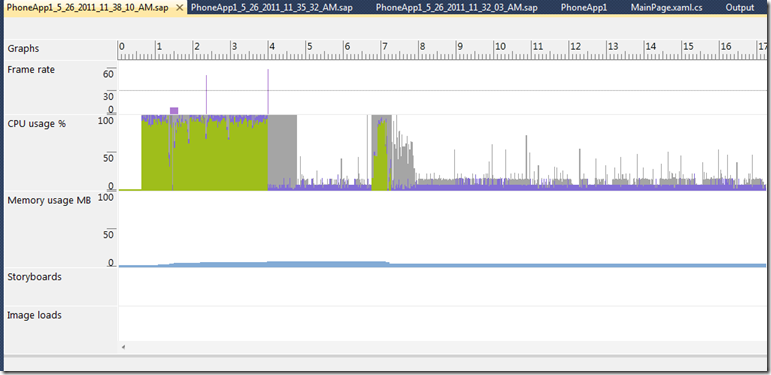Switch to the PhoneApp1_5_26_2011_11_35_32_AM.sap tab

click(272, 8)
